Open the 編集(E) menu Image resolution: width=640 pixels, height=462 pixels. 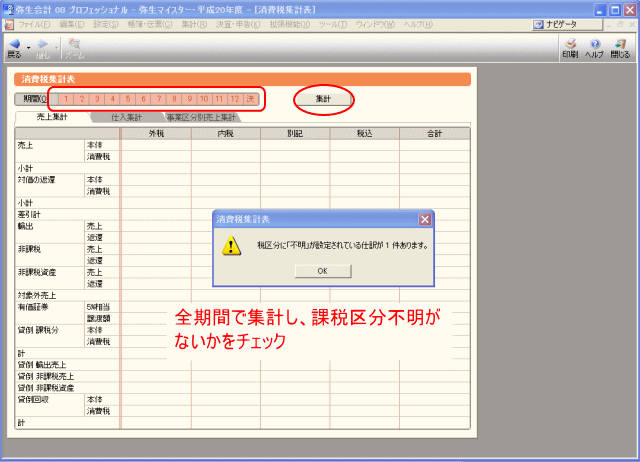[72, 24]
